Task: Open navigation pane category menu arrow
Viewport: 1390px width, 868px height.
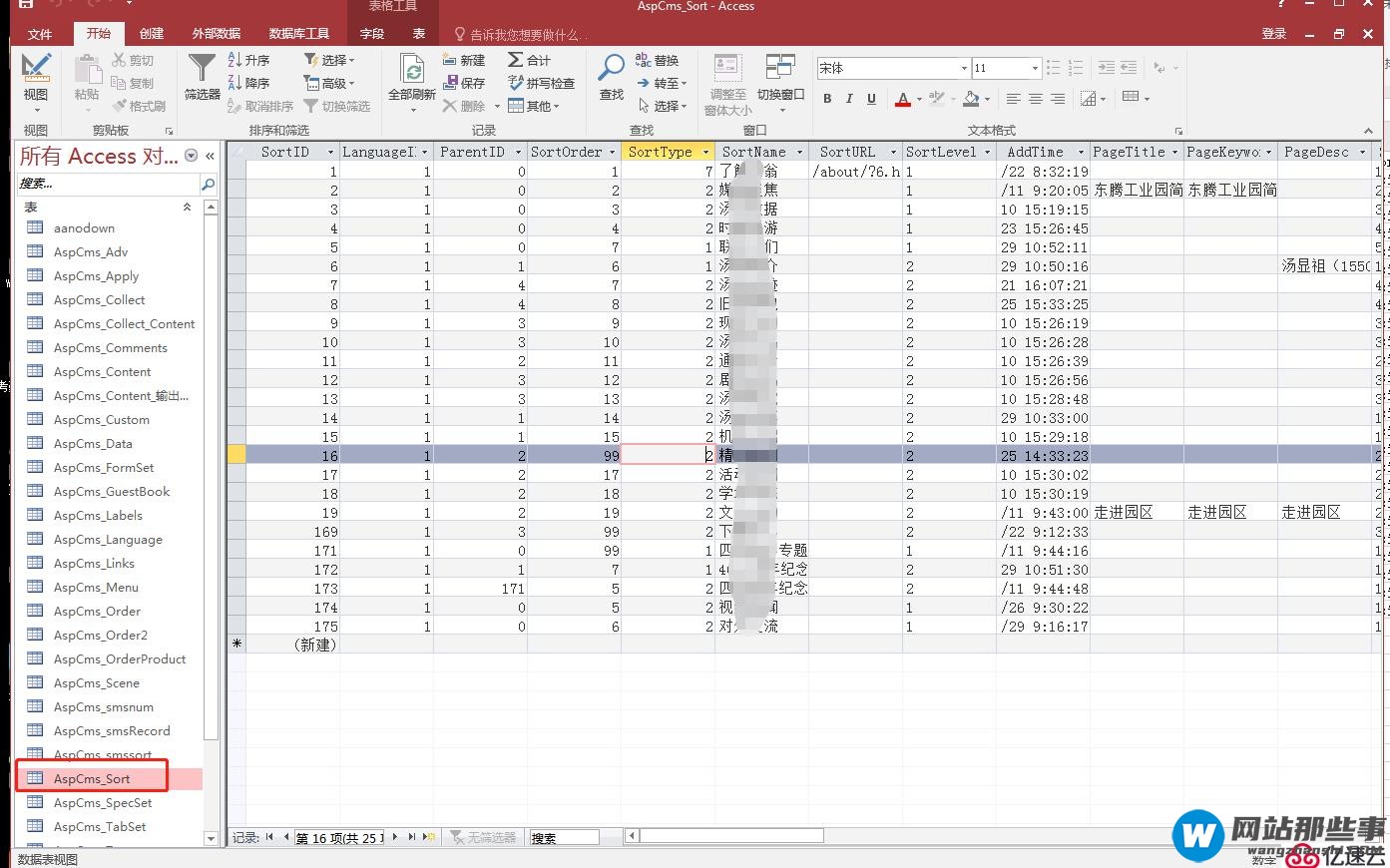Action: click(192, 157)
